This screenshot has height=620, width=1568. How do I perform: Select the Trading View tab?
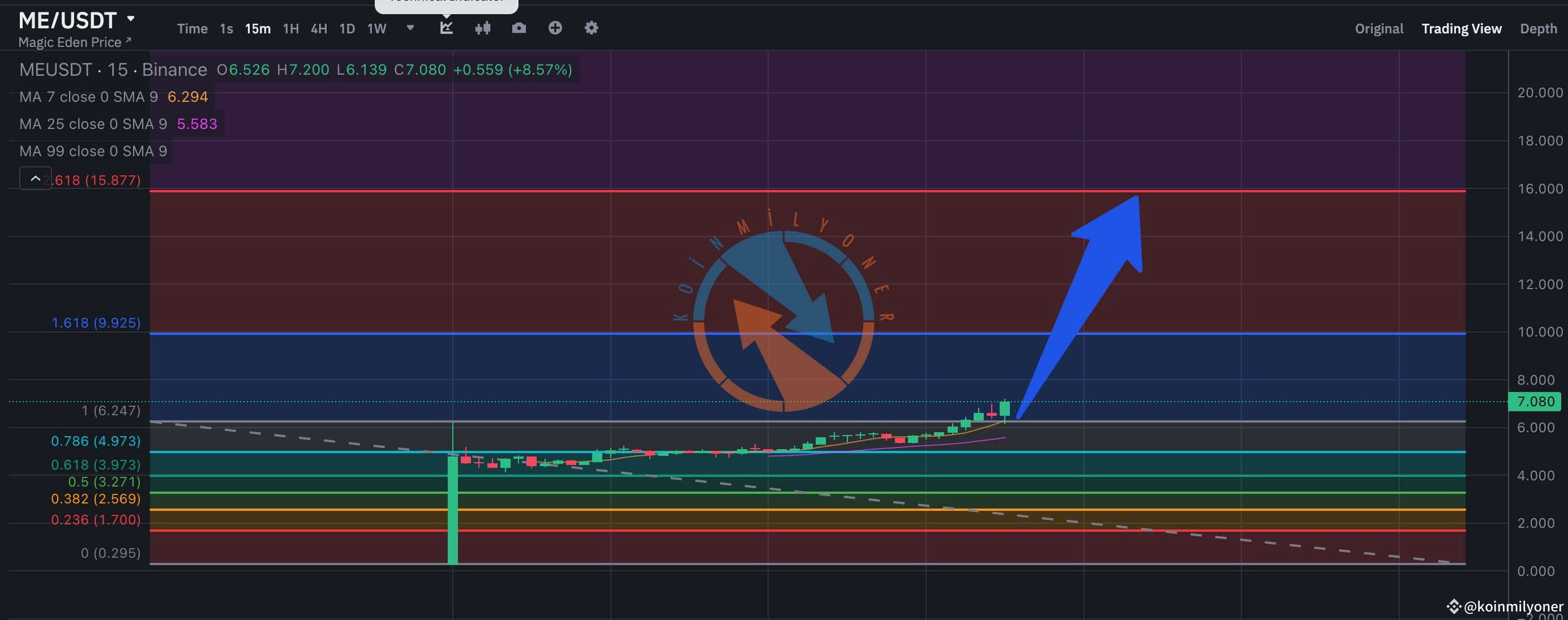coord(1462,28)
